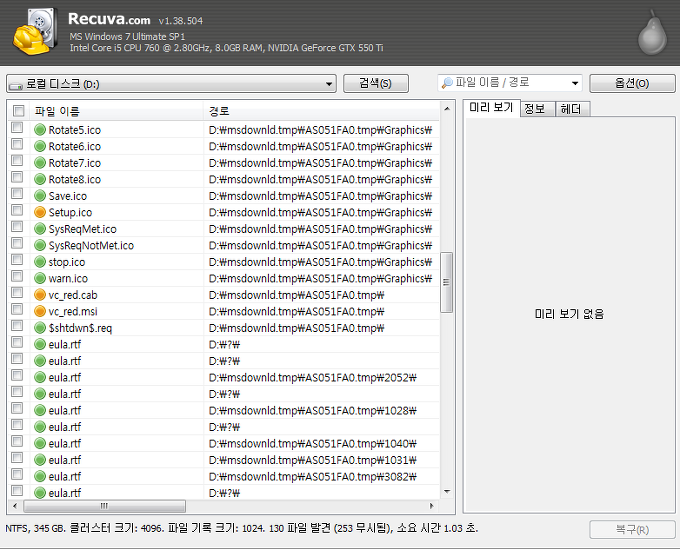Click path ending in tmp\2052\

(x=313, y=377)
